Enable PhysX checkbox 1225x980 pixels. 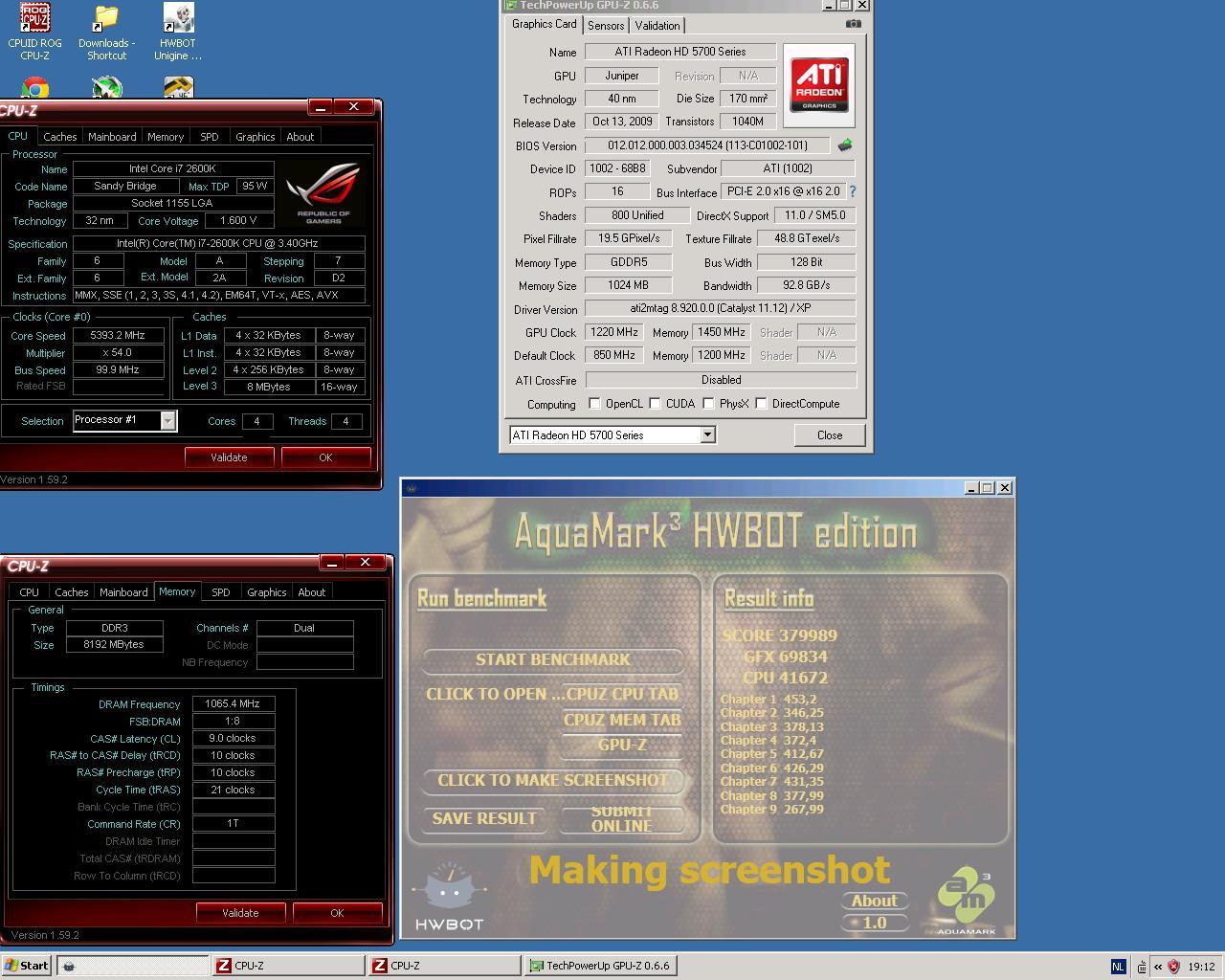click(x=708, y=404)
